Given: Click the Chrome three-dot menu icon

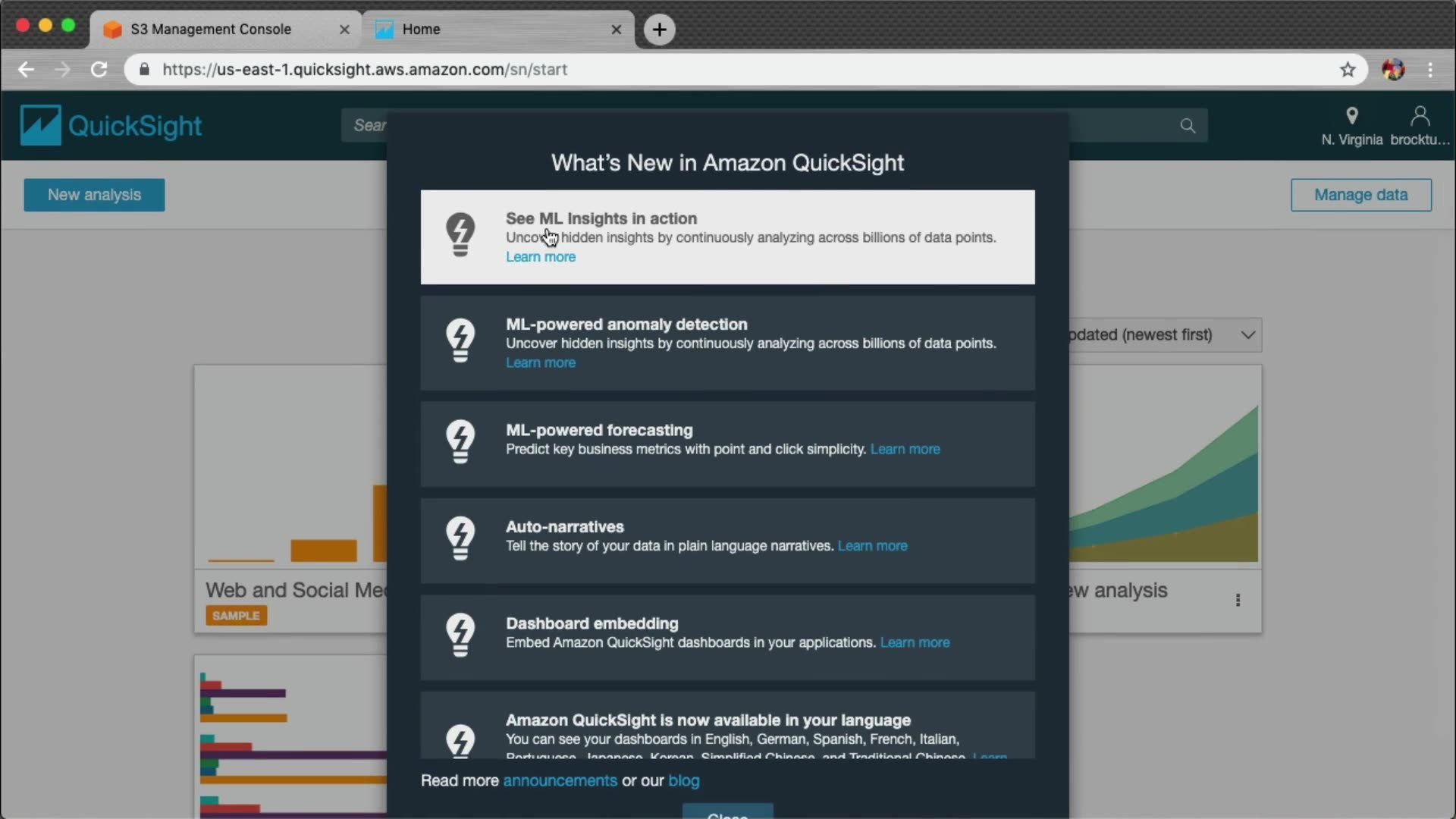Looking at the screenshot, I should [1430, 70].
